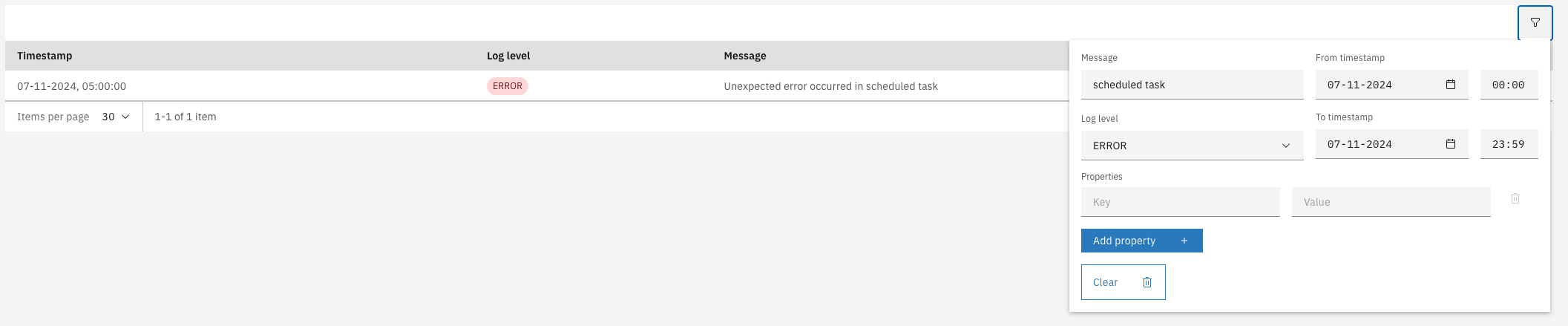Viewport: 1568px width, 326px height.
Task: Sort by the Timestamp column header
Action: point(45,56)
